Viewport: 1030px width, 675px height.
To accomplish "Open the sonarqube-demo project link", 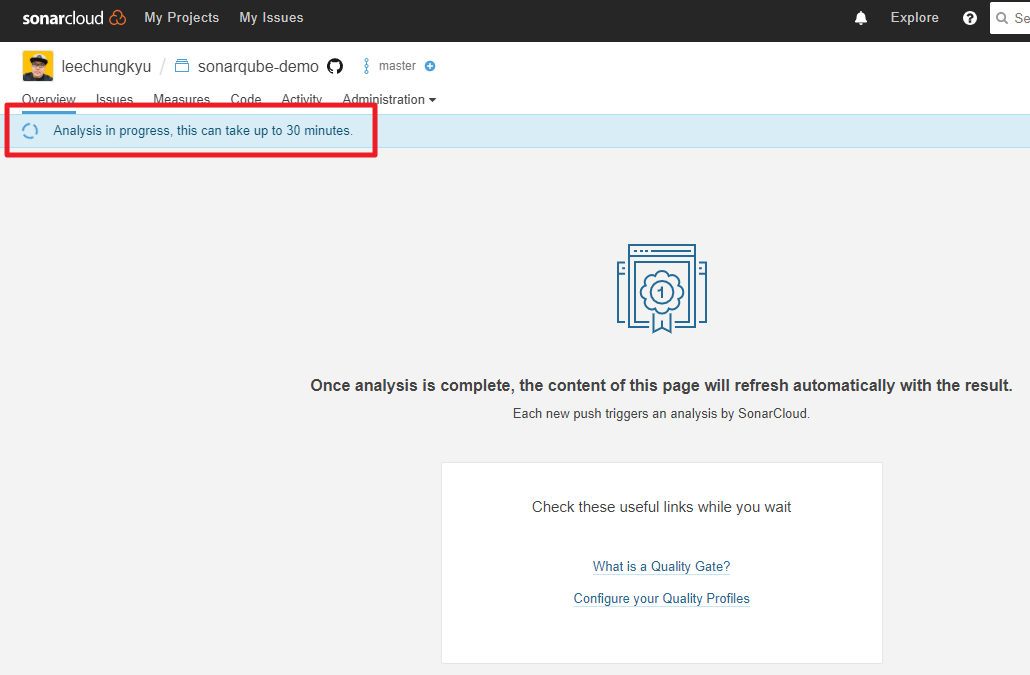I will (258, 66).
